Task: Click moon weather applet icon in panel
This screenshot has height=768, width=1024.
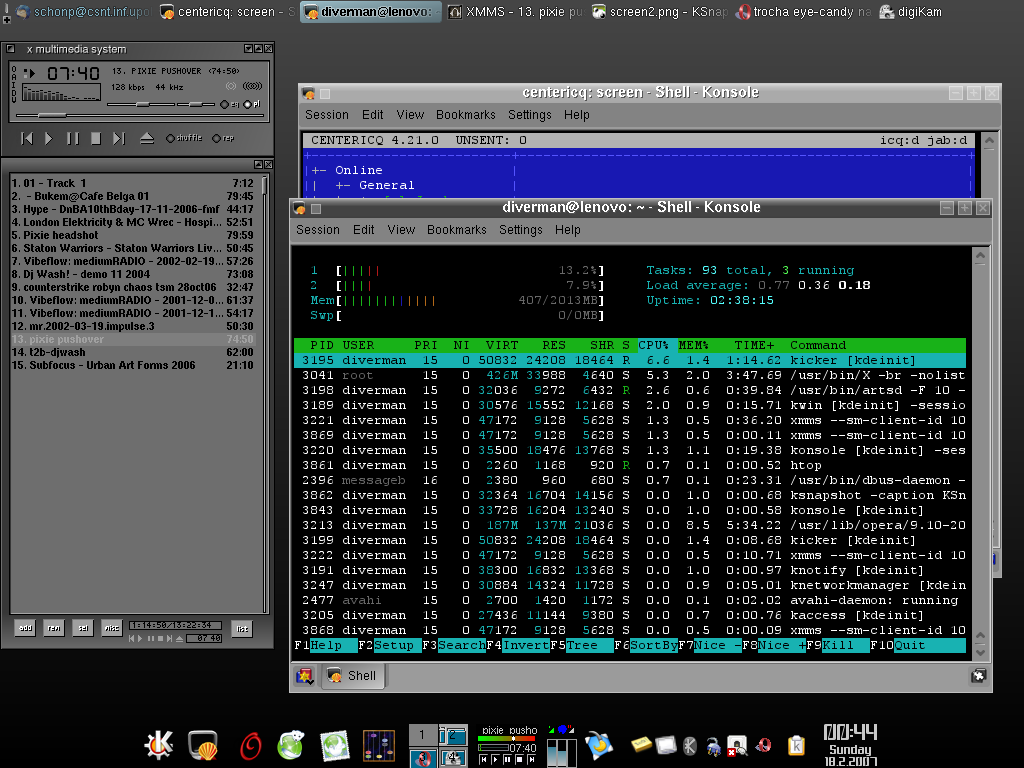Action: tap(600, 745)
